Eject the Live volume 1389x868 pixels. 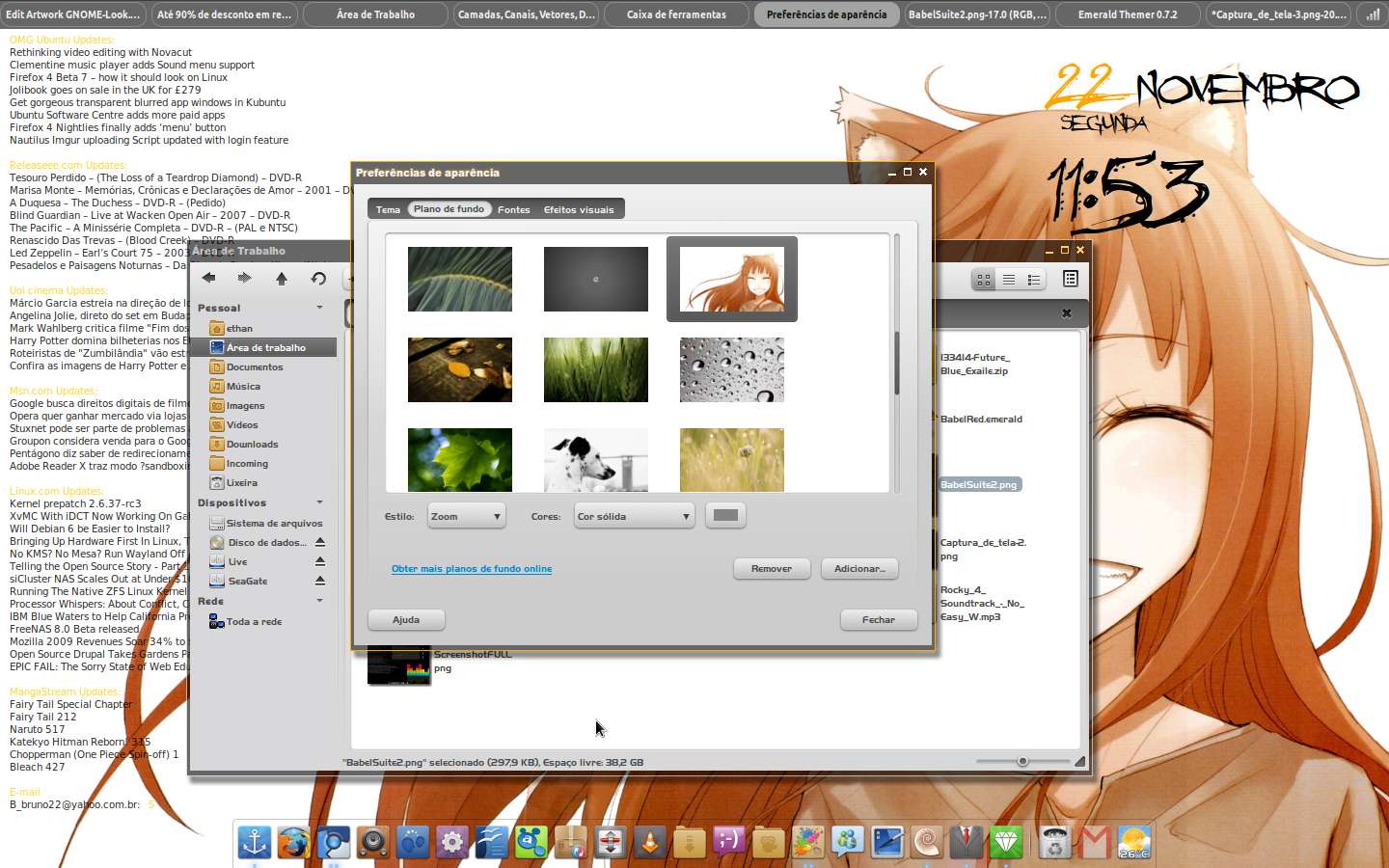pyautogui.click(x=320, y=561)
